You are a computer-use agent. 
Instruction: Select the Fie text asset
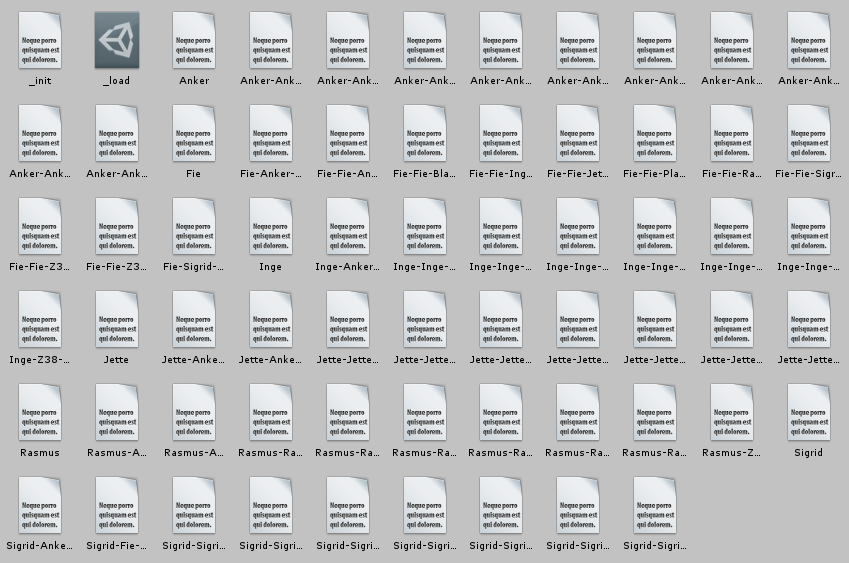(x=194, y=134)
